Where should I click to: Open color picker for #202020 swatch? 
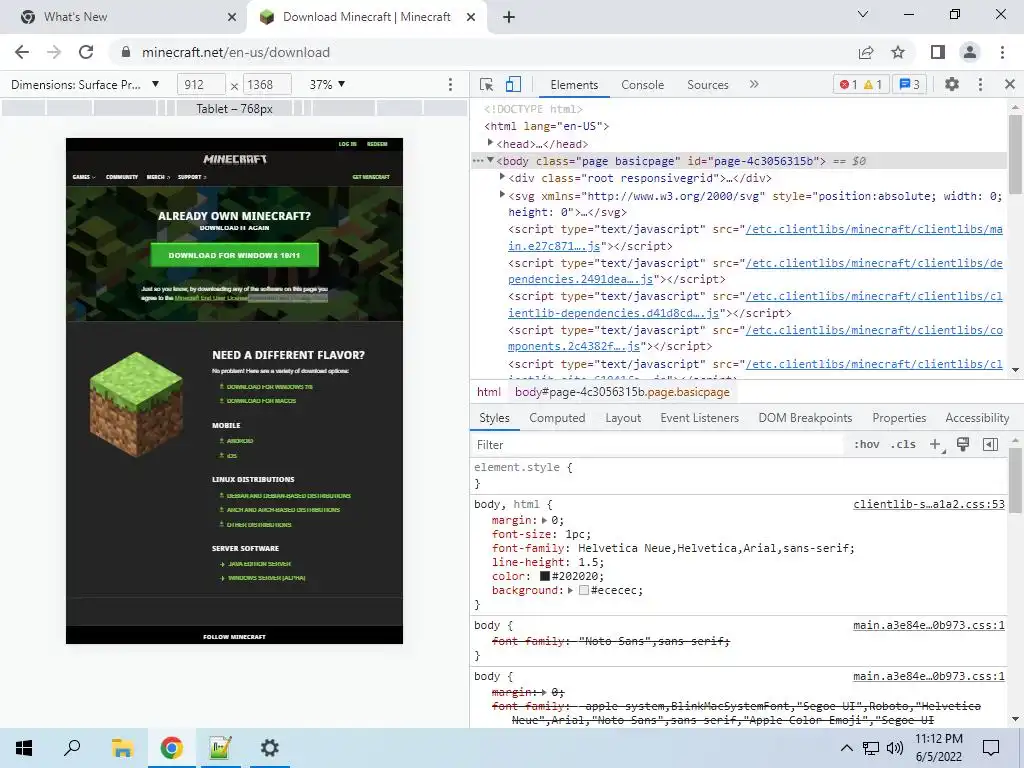(x=545, y=576)
